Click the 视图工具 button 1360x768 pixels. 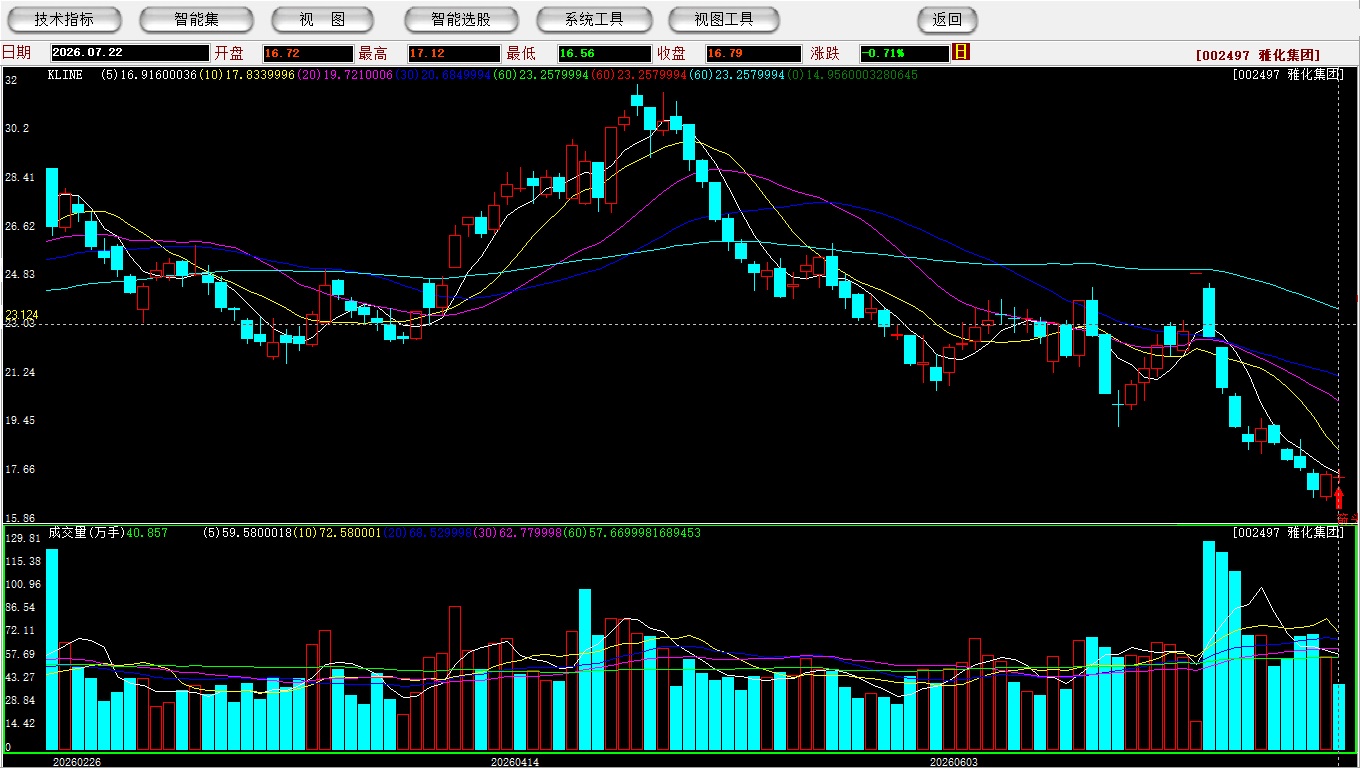[725, 19]
